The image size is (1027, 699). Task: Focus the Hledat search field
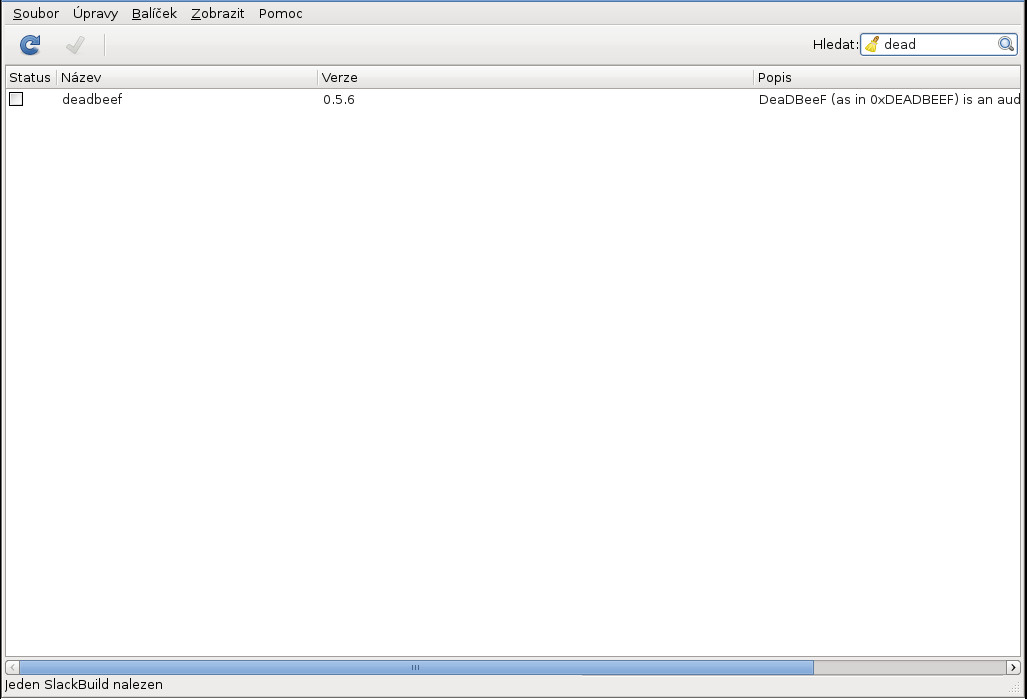[x=938, y=45]
